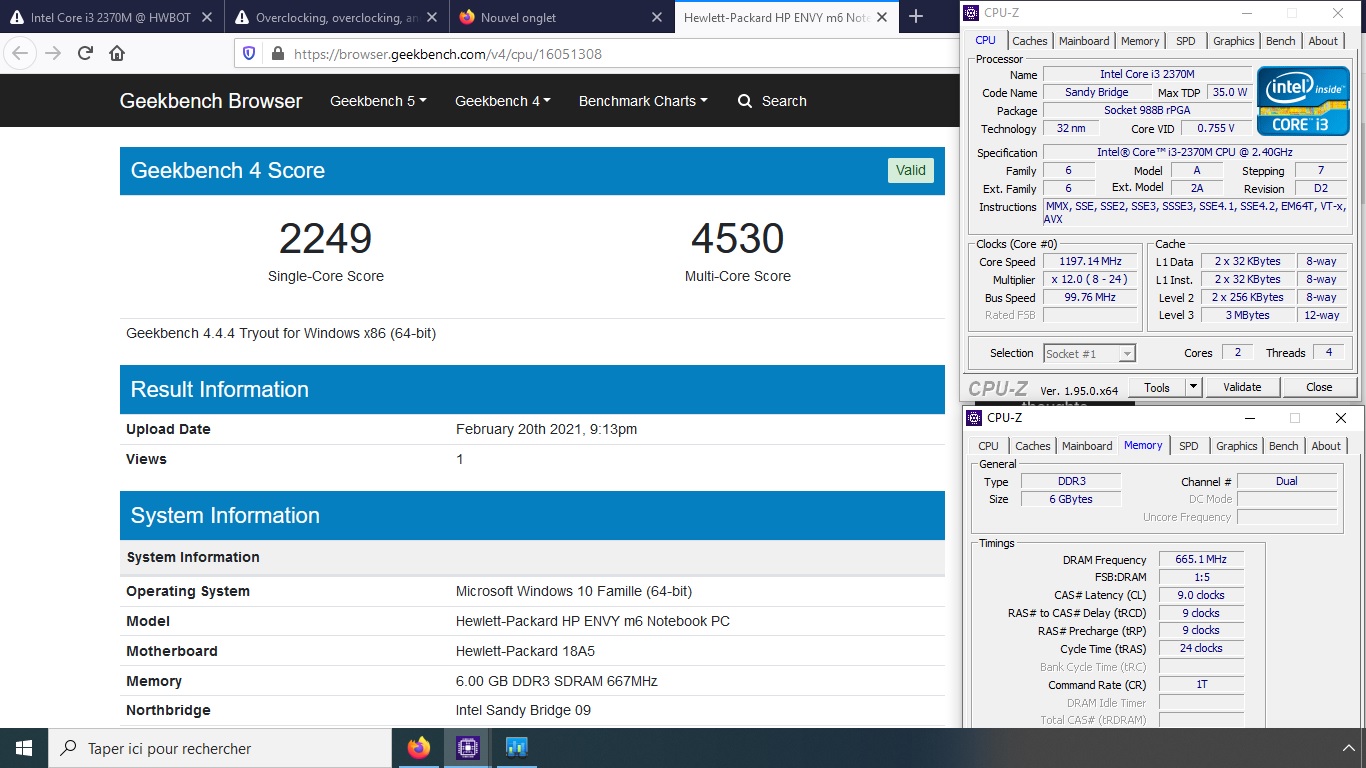1366x768 pixels.
Task: Close the Nouvel onglet tab
Action: (657, 17)
